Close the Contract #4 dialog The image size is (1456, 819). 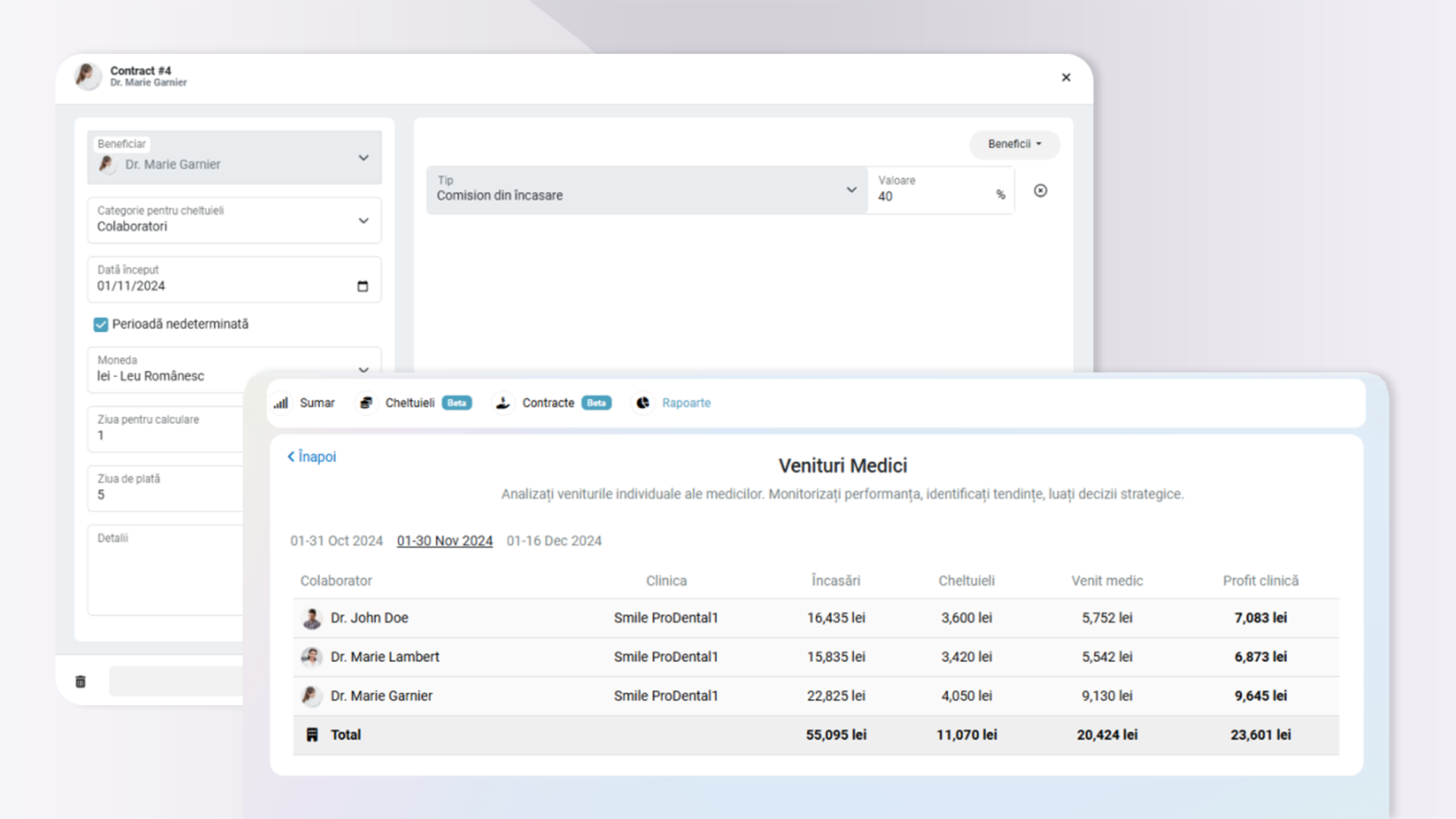[1065, 77]
